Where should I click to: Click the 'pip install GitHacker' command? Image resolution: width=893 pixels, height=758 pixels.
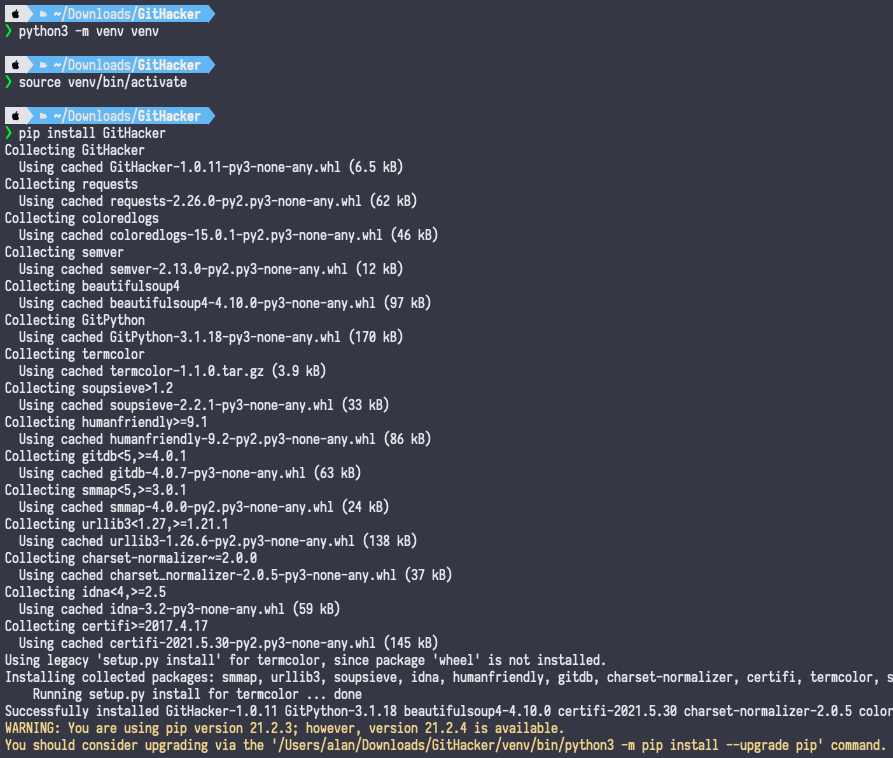92,133
